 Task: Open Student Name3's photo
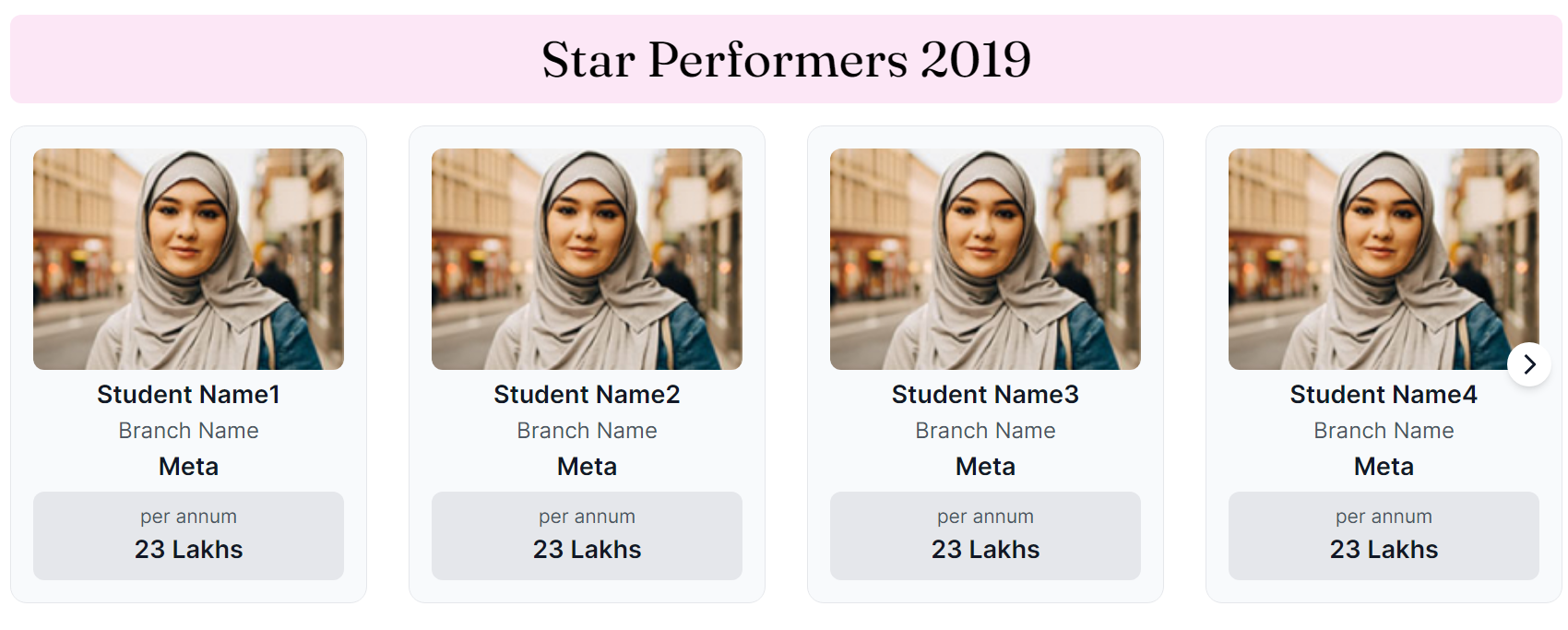tap(985, 258)
